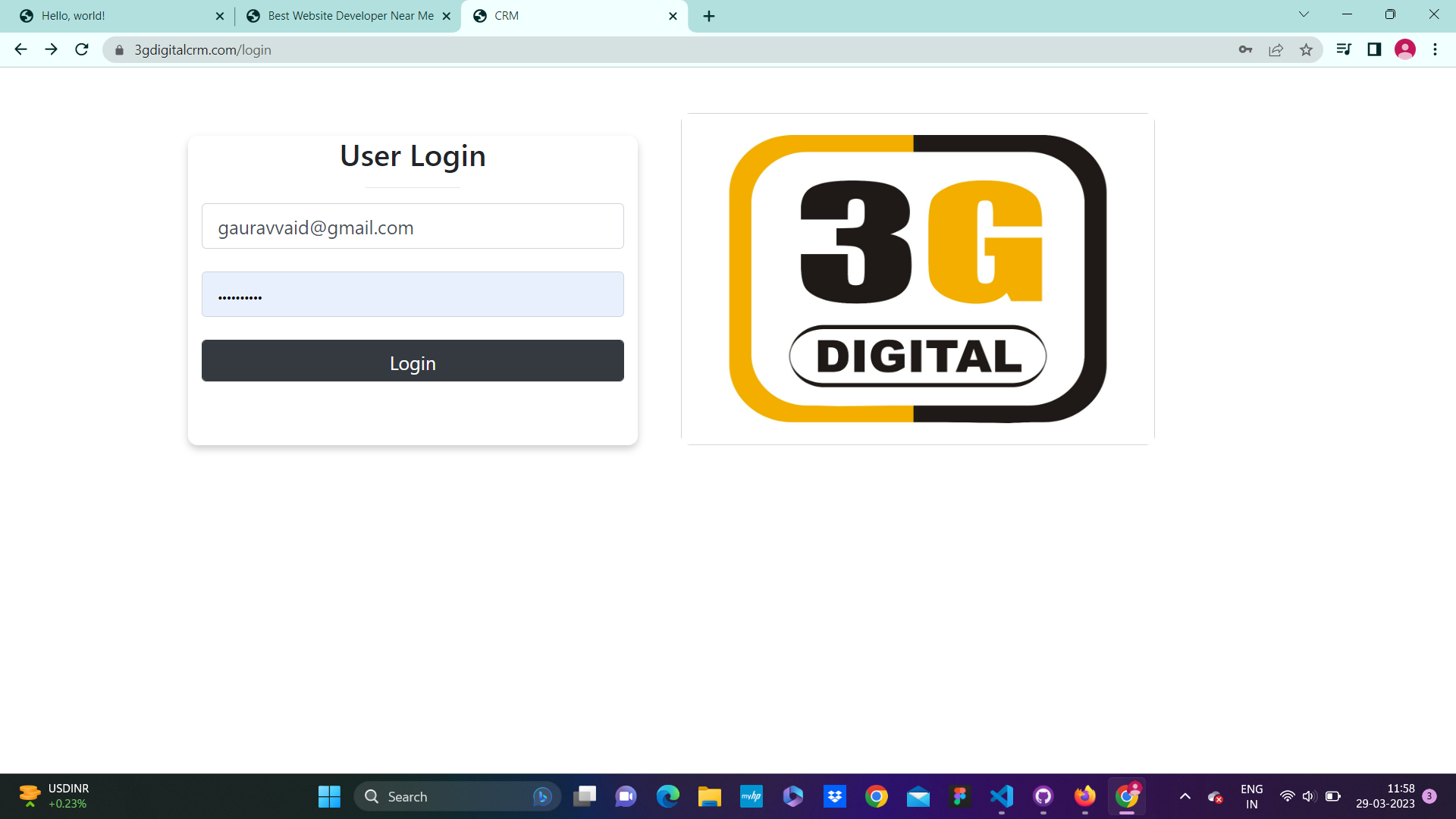1456x819 pixels.
Task: Close the CRM tab
Action: 673,16
